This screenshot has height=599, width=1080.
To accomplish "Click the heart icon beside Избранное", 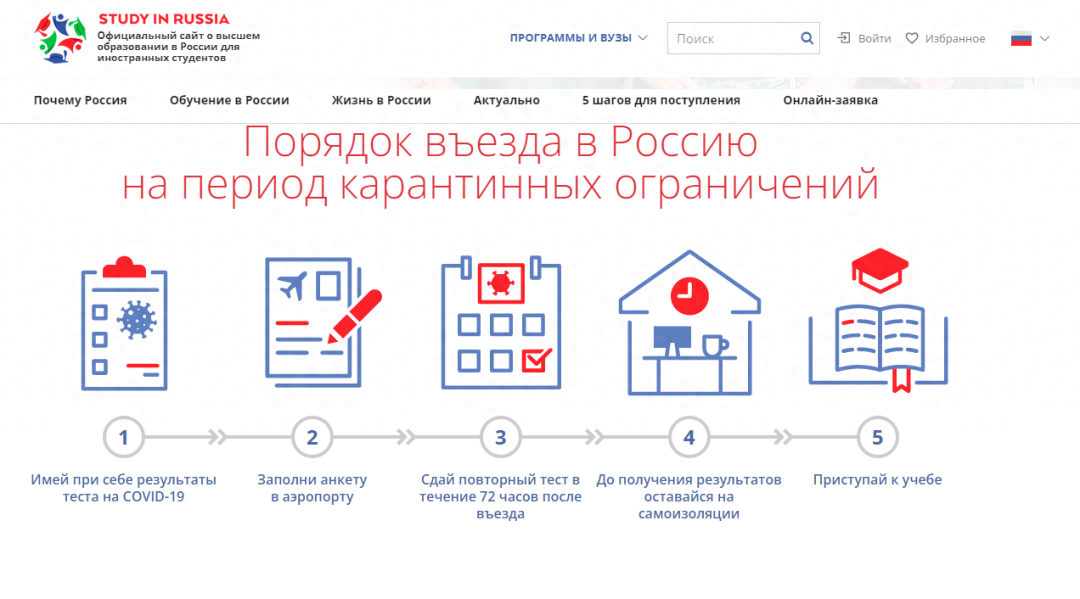I will pos(912,39).
